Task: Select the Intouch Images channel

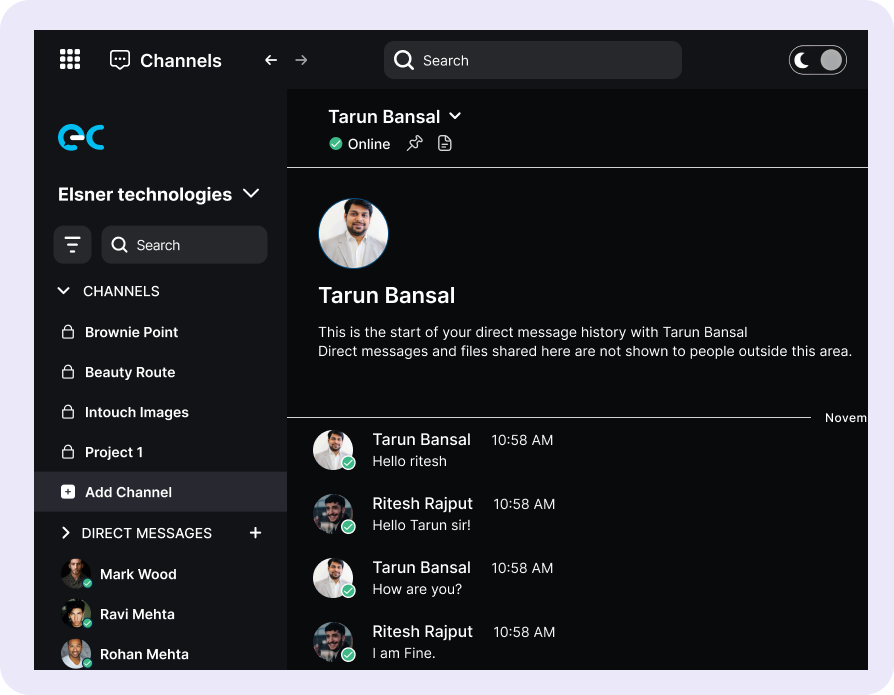Action: (x=136, y=412)
